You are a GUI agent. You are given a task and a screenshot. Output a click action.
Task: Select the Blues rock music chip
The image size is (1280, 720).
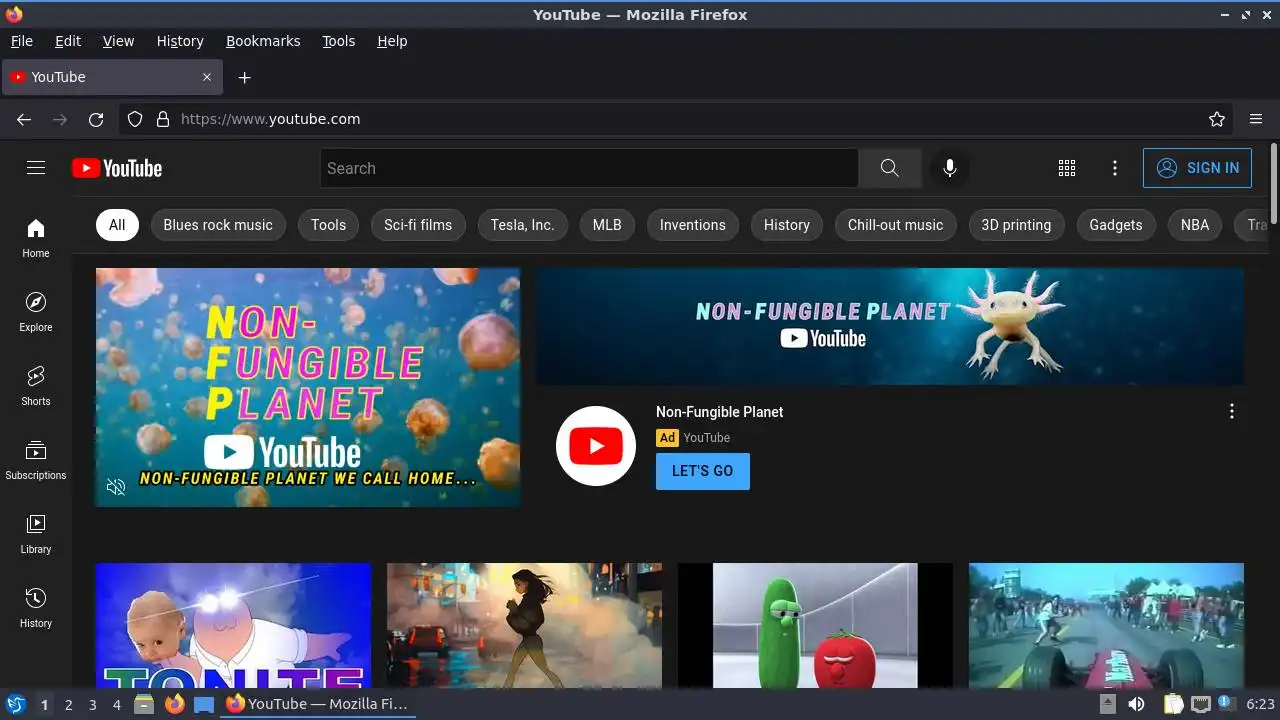click(x=218, y=225)
